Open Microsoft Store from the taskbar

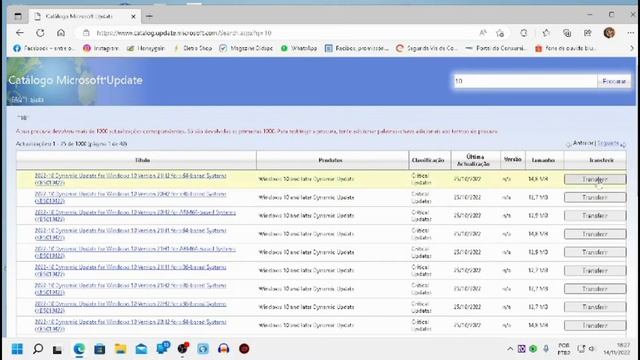point(100,349)
